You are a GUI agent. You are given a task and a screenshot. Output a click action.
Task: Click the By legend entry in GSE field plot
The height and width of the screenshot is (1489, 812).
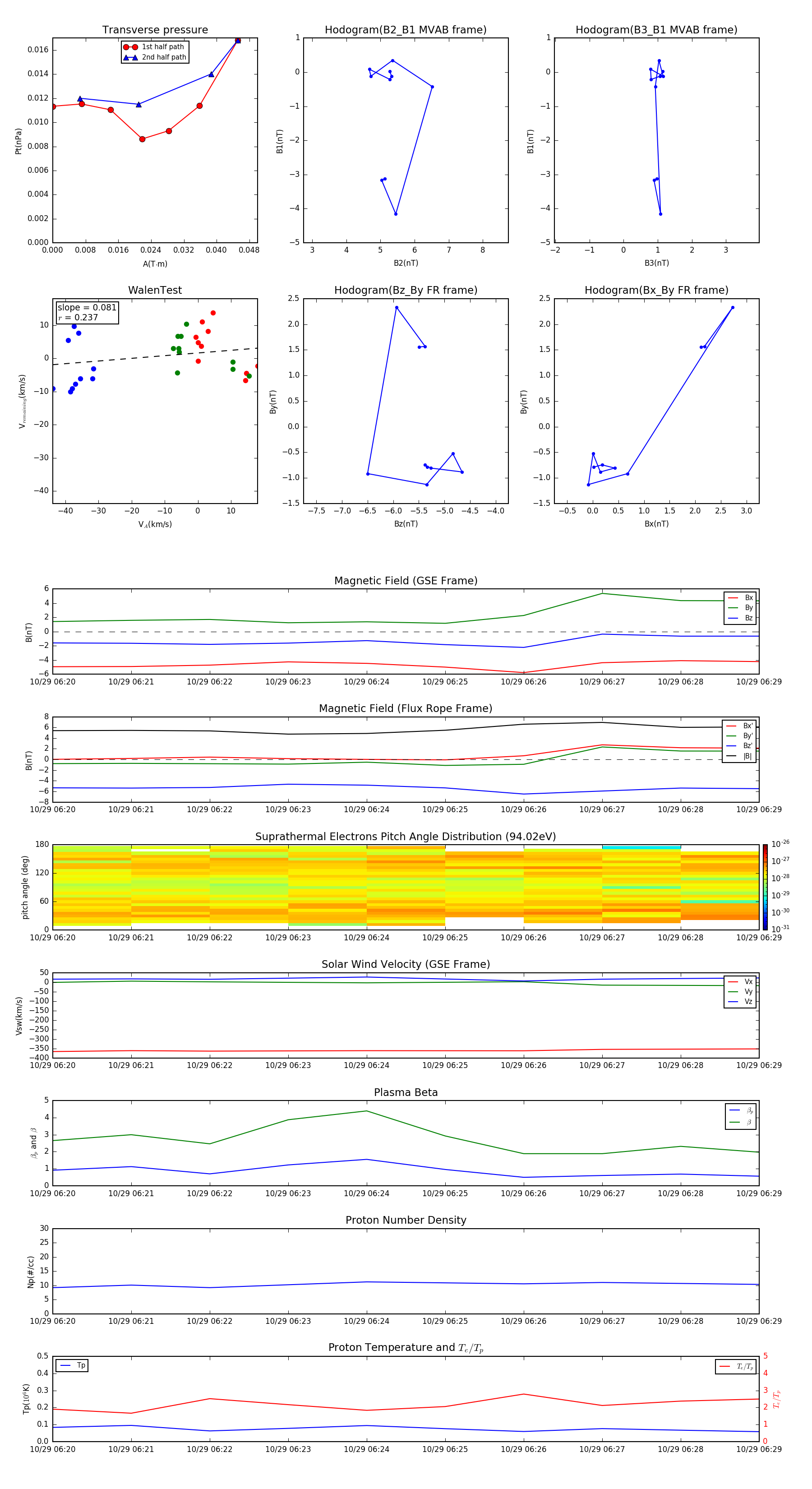click(x=740, y=608)
